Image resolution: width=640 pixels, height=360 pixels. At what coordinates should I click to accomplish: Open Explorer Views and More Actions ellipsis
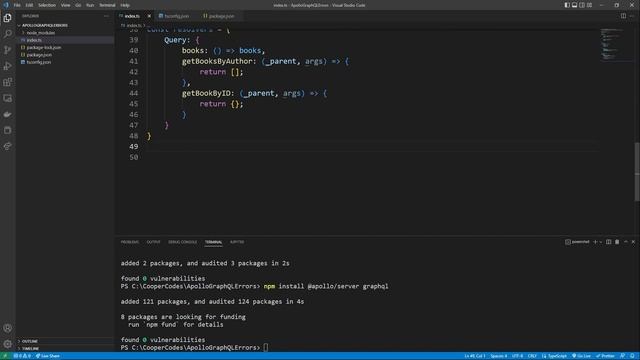tap(107, 16)
